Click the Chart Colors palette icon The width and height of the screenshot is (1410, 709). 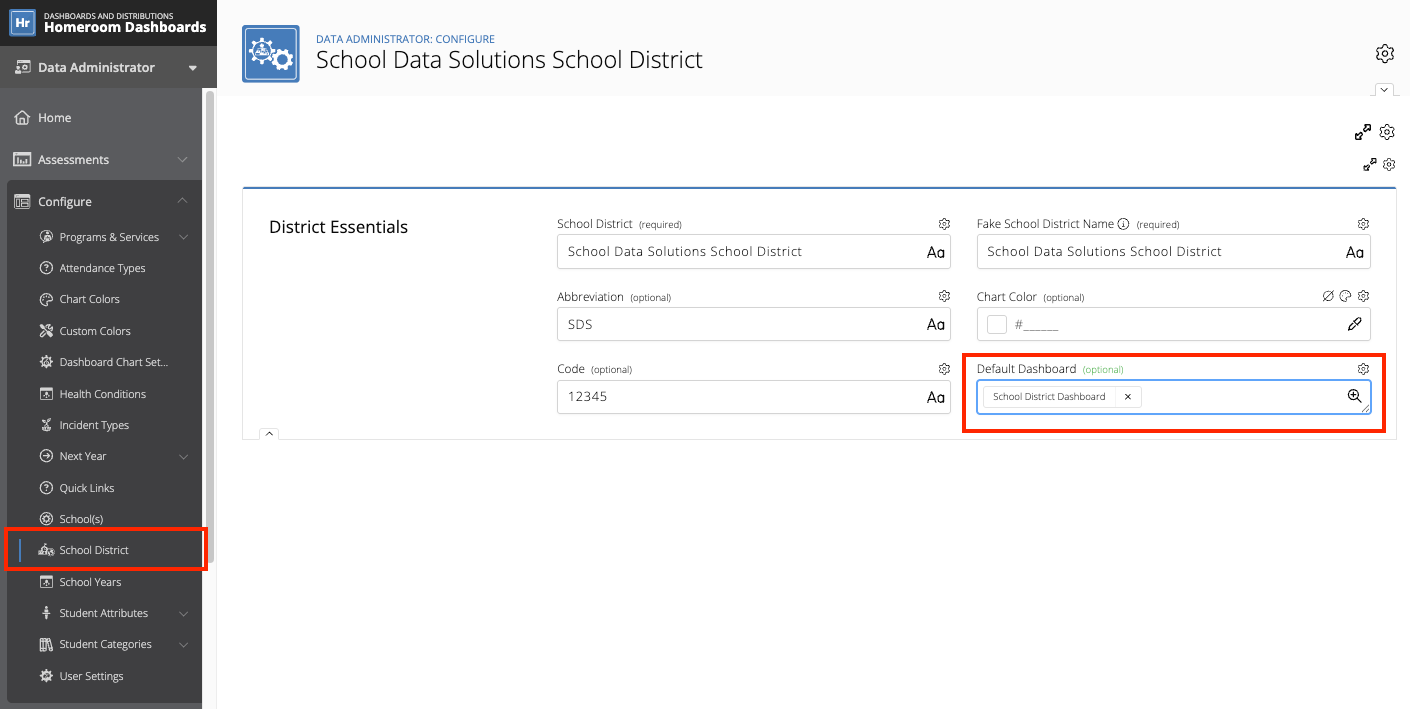tap(46, 299)
